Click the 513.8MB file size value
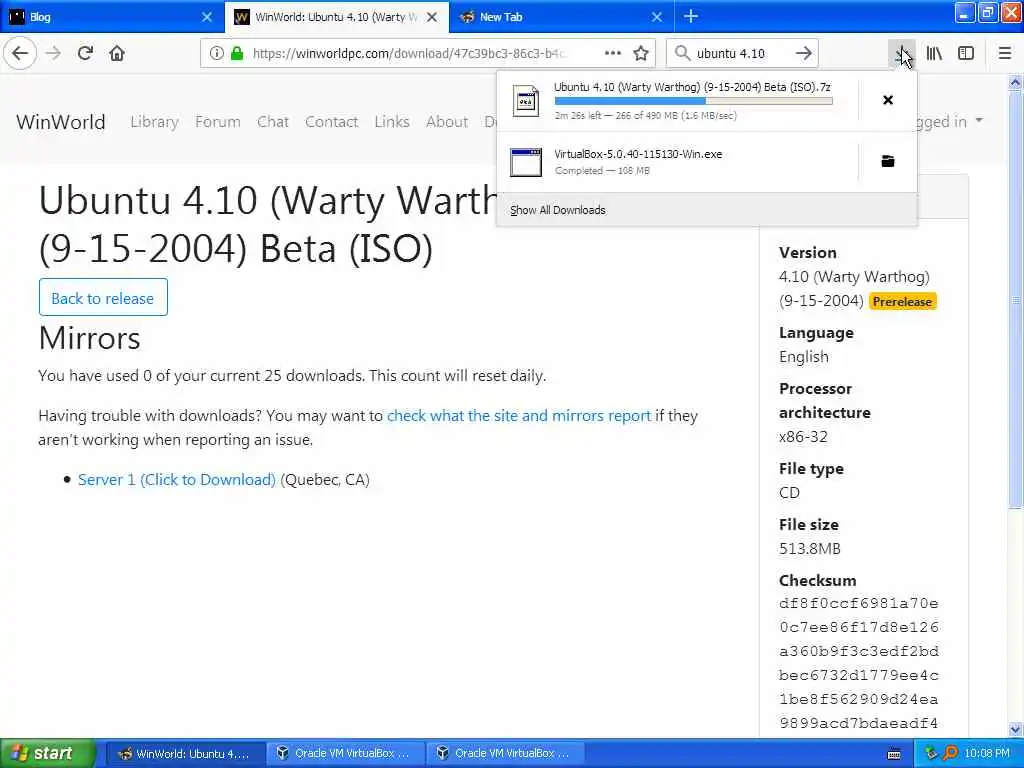This screenshot has height=768, width=1024. pyautogui.click(x=810, y=549)
